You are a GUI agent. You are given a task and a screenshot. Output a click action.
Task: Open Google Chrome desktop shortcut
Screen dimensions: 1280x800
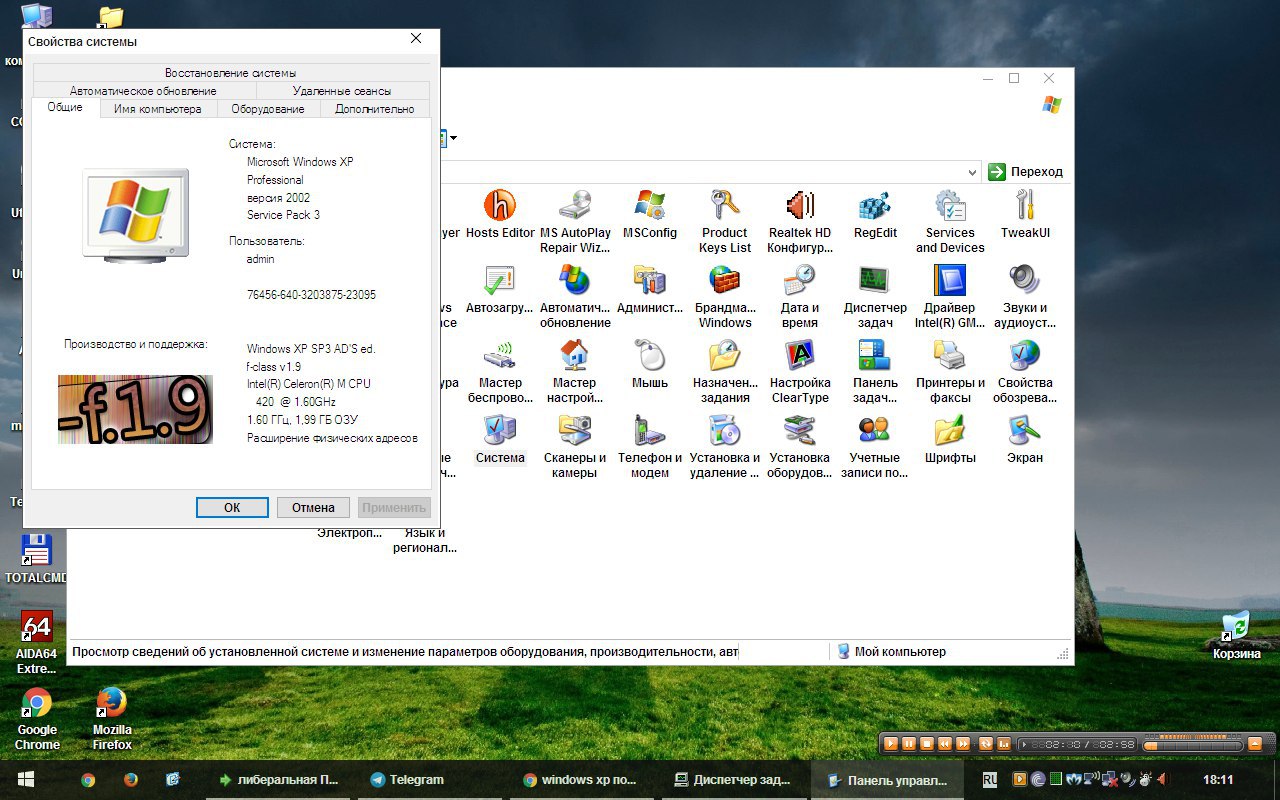[x=37, y=718]
